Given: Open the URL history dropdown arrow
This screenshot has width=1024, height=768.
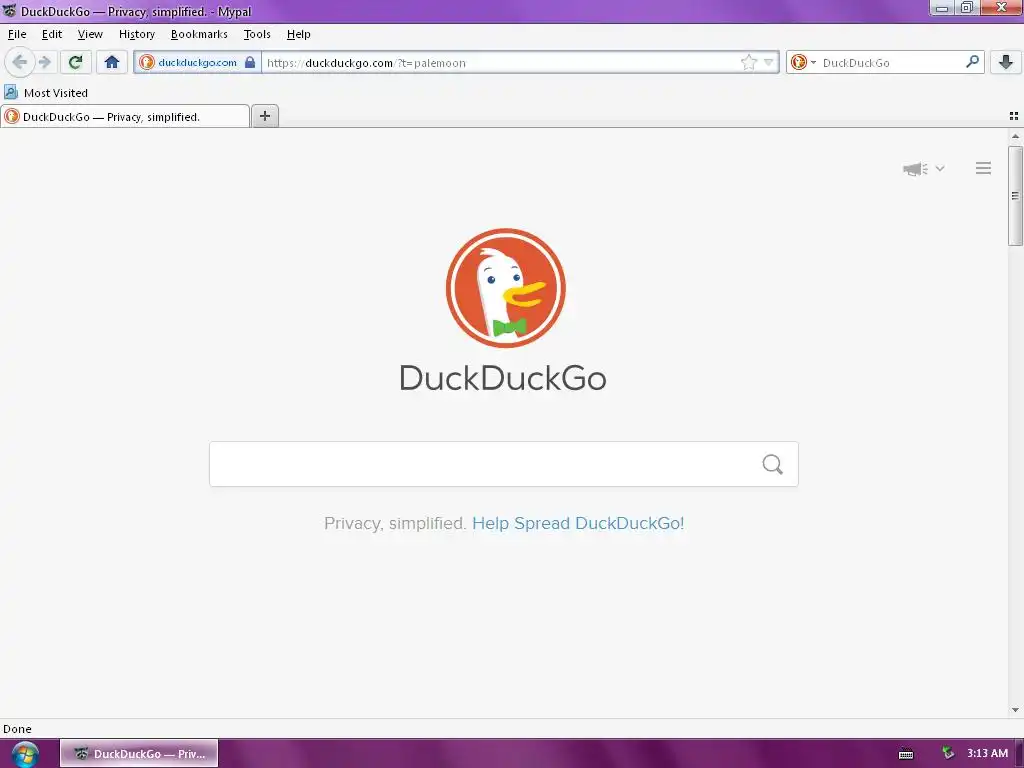Looking at the screenshot, I should (x=769, y=63).
